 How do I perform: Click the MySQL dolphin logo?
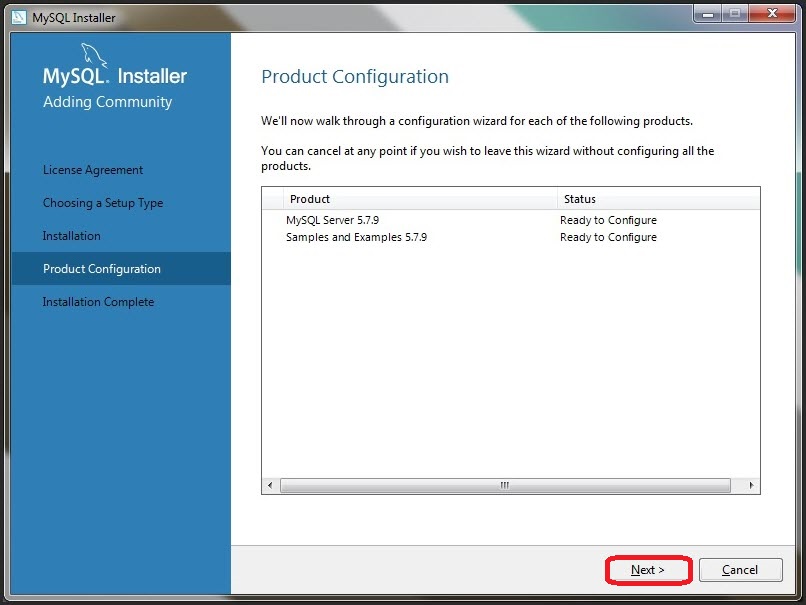point(94,55)
